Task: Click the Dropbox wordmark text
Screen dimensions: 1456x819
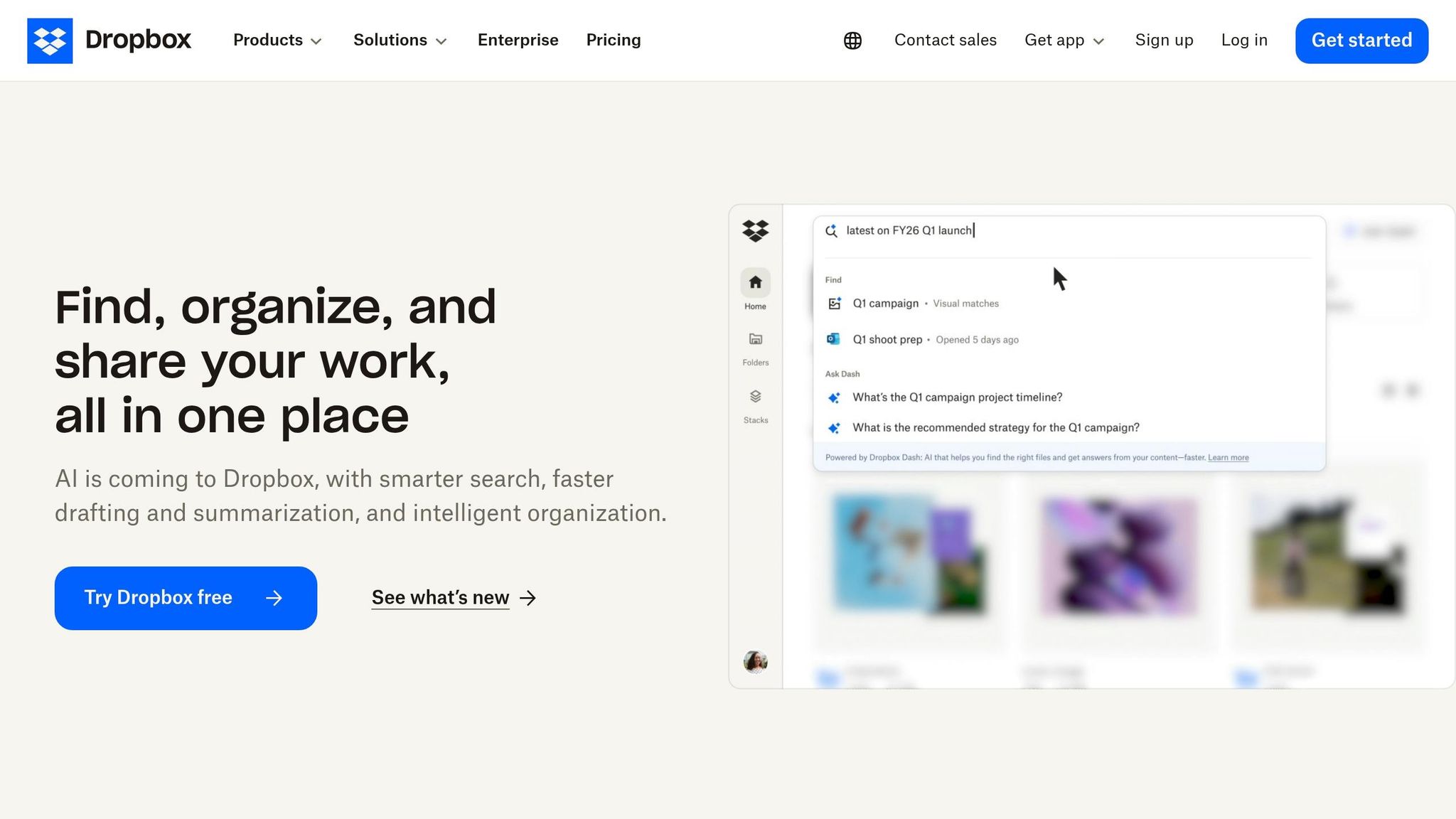Action: point(138,40)
